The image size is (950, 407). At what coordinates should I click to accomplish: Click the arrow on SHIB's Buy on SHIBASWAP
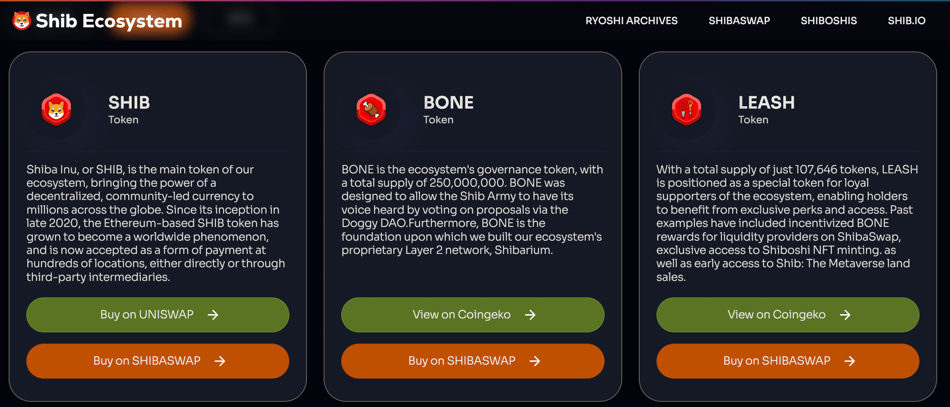[220, 361]
